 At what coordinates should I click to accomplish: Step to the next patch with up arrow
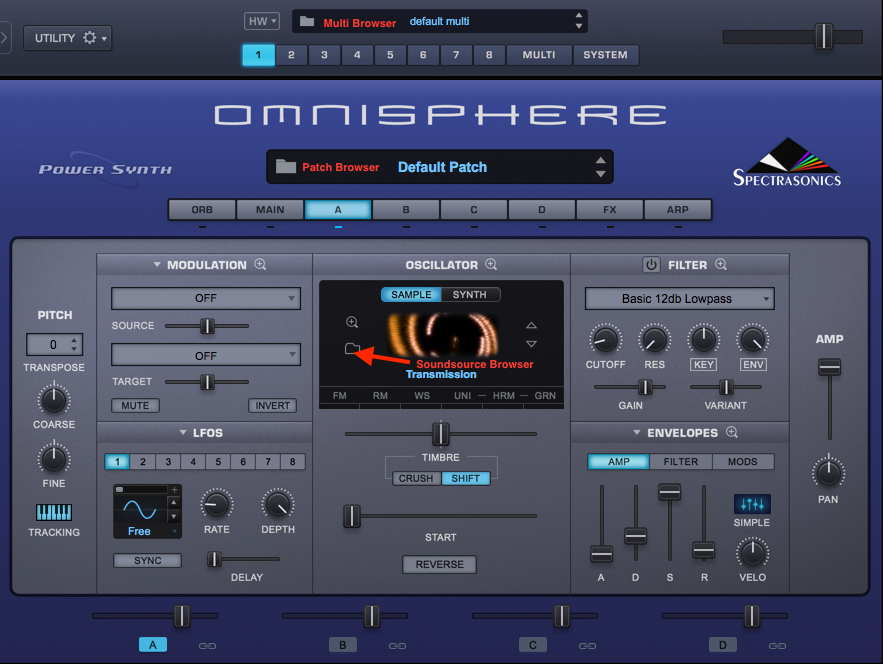coord(601,160)
